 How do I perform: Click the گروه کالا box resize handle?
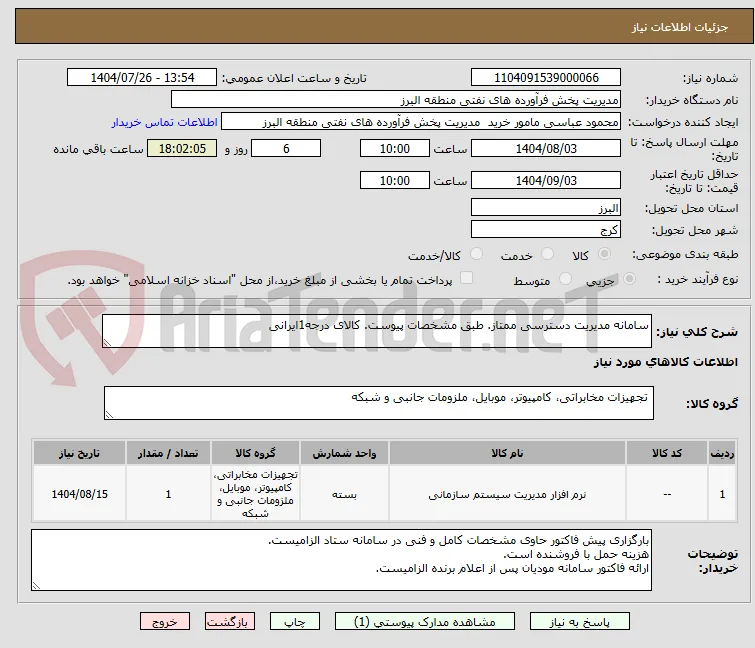click(109, 415)
